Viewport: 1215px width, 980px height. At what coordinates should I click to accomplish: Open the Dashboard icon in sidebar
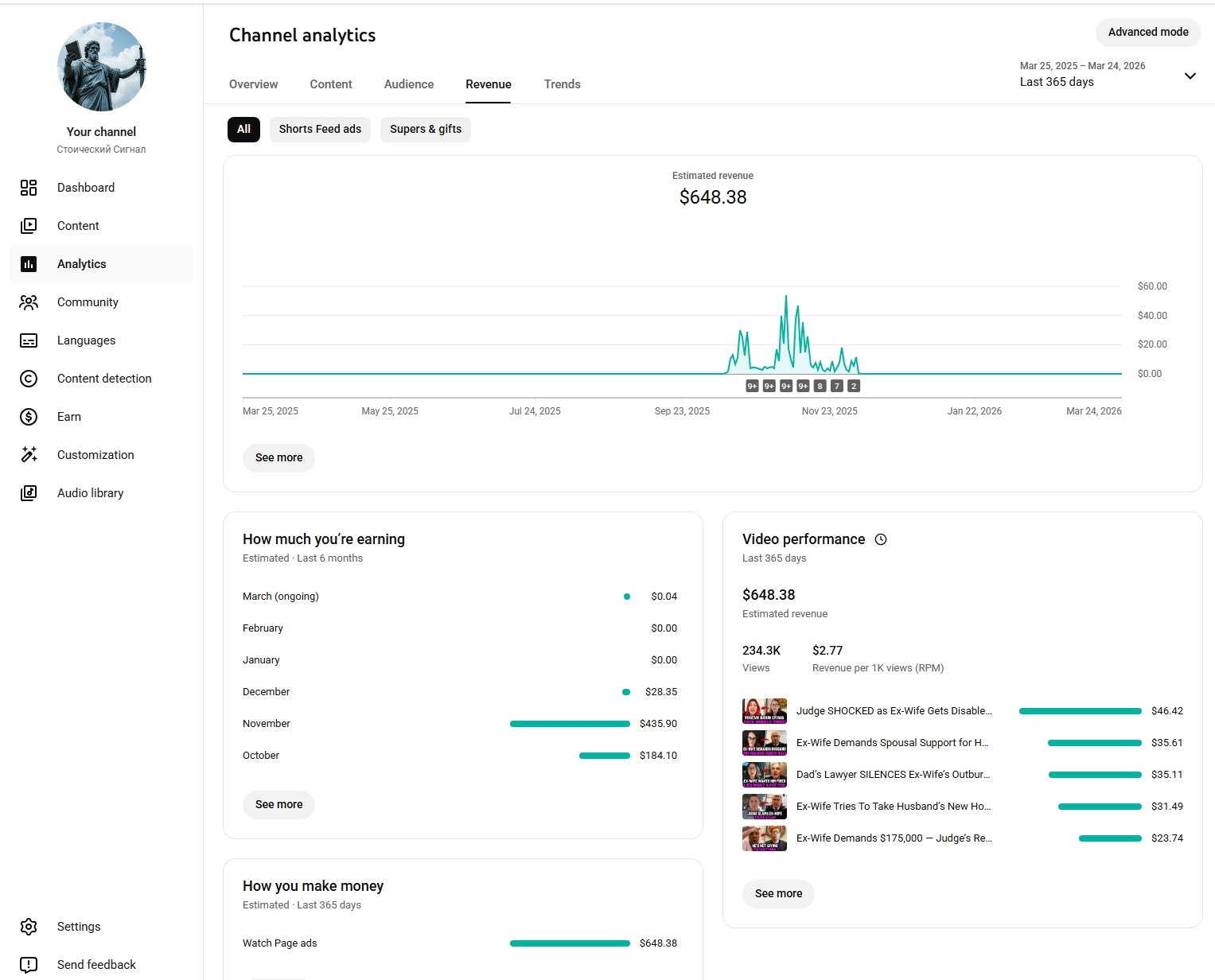coord(29,188)
